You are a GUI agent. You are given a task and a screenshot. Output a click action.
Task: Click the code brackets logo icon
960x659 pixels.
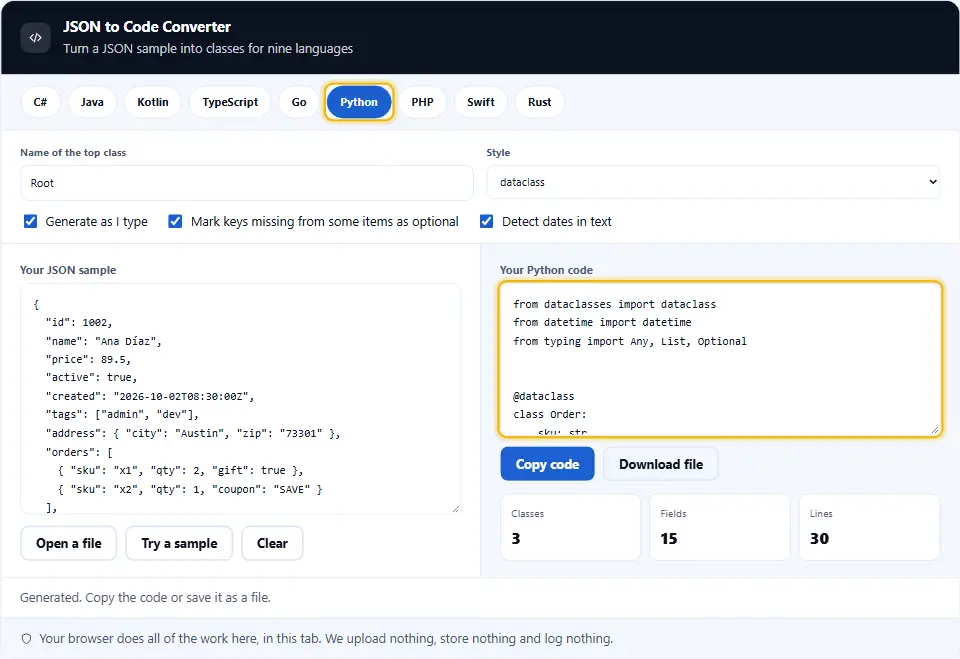36,37
